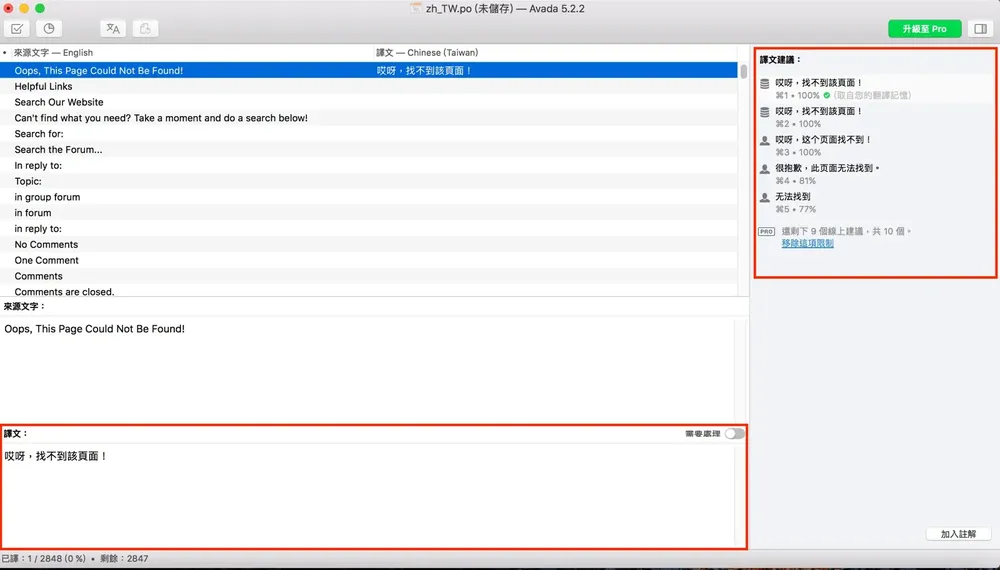Sort by 來源文字 — English column header

[54, 53]
